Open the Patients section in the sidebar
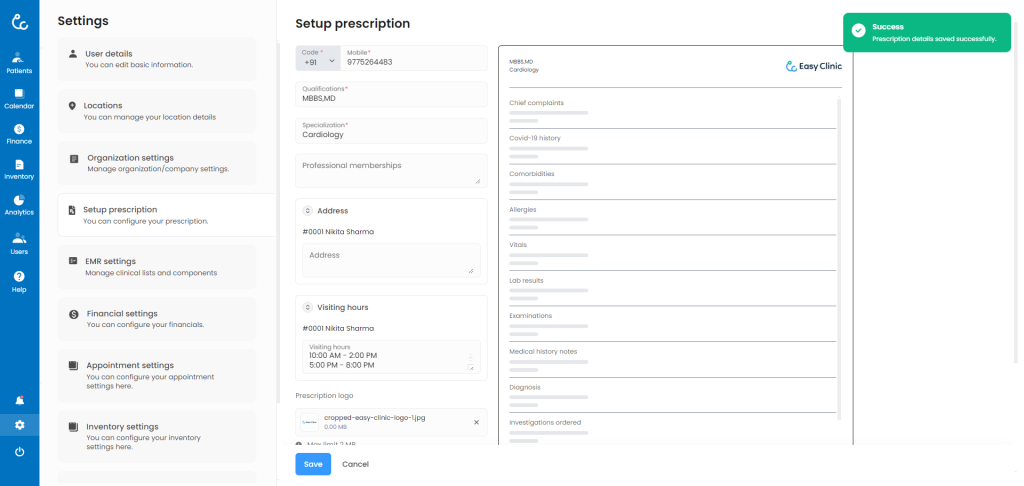 pos(19,62)
